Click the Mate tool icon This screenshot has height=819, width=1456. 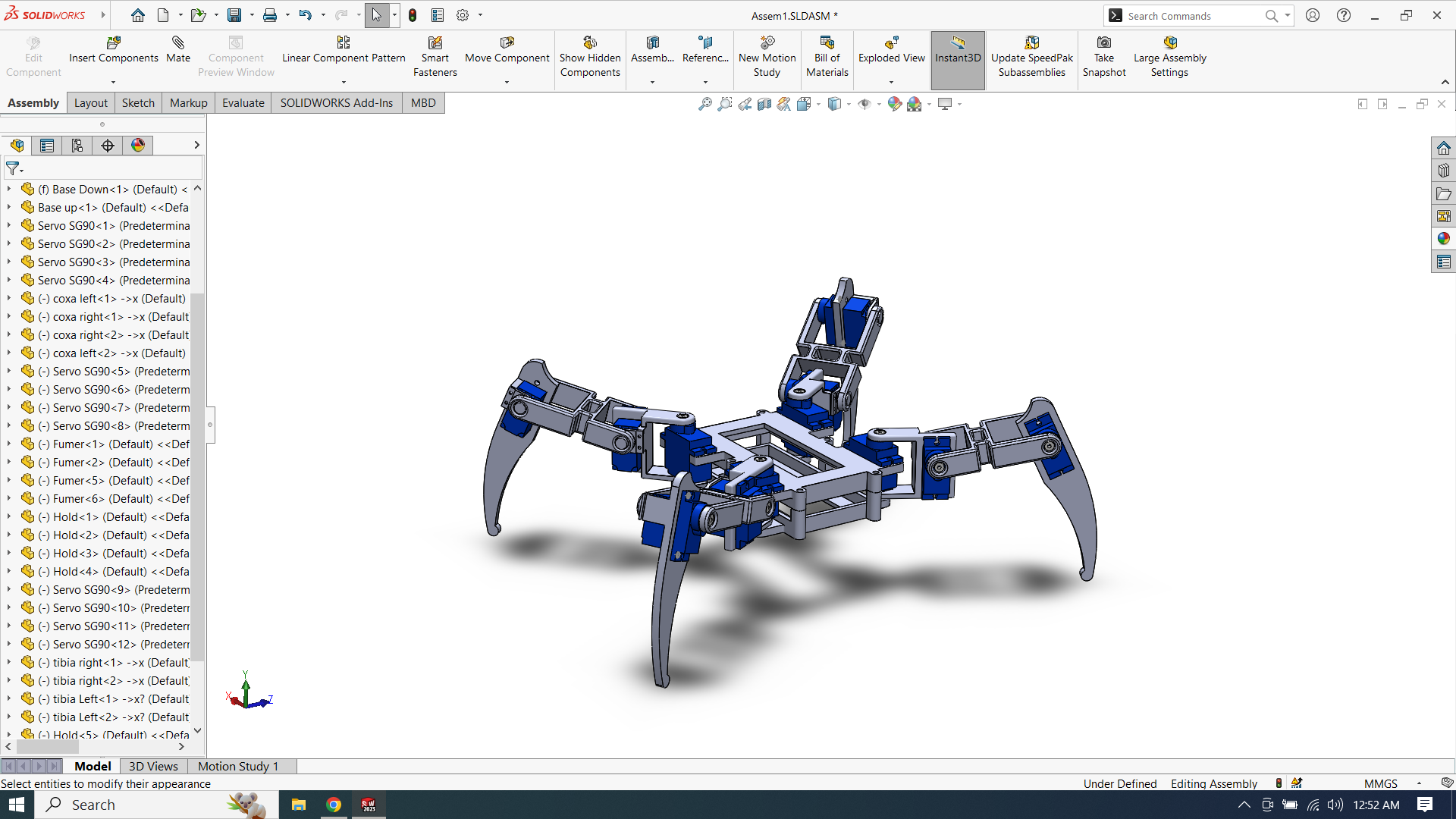click(x=178, y=43)
